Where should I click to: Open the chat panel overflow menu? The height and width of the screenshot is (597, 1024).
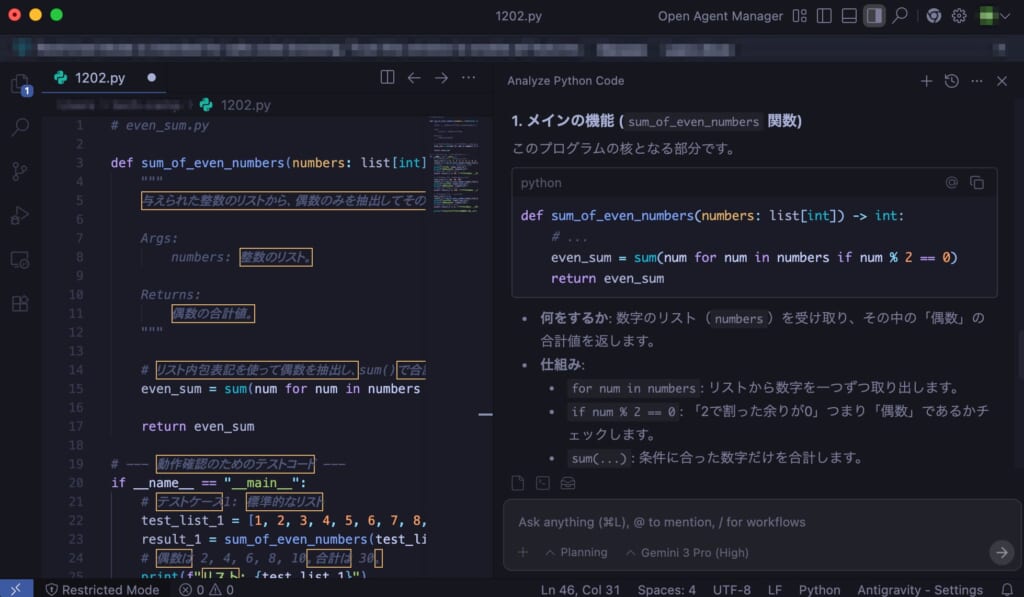click(x=976, y=81)
